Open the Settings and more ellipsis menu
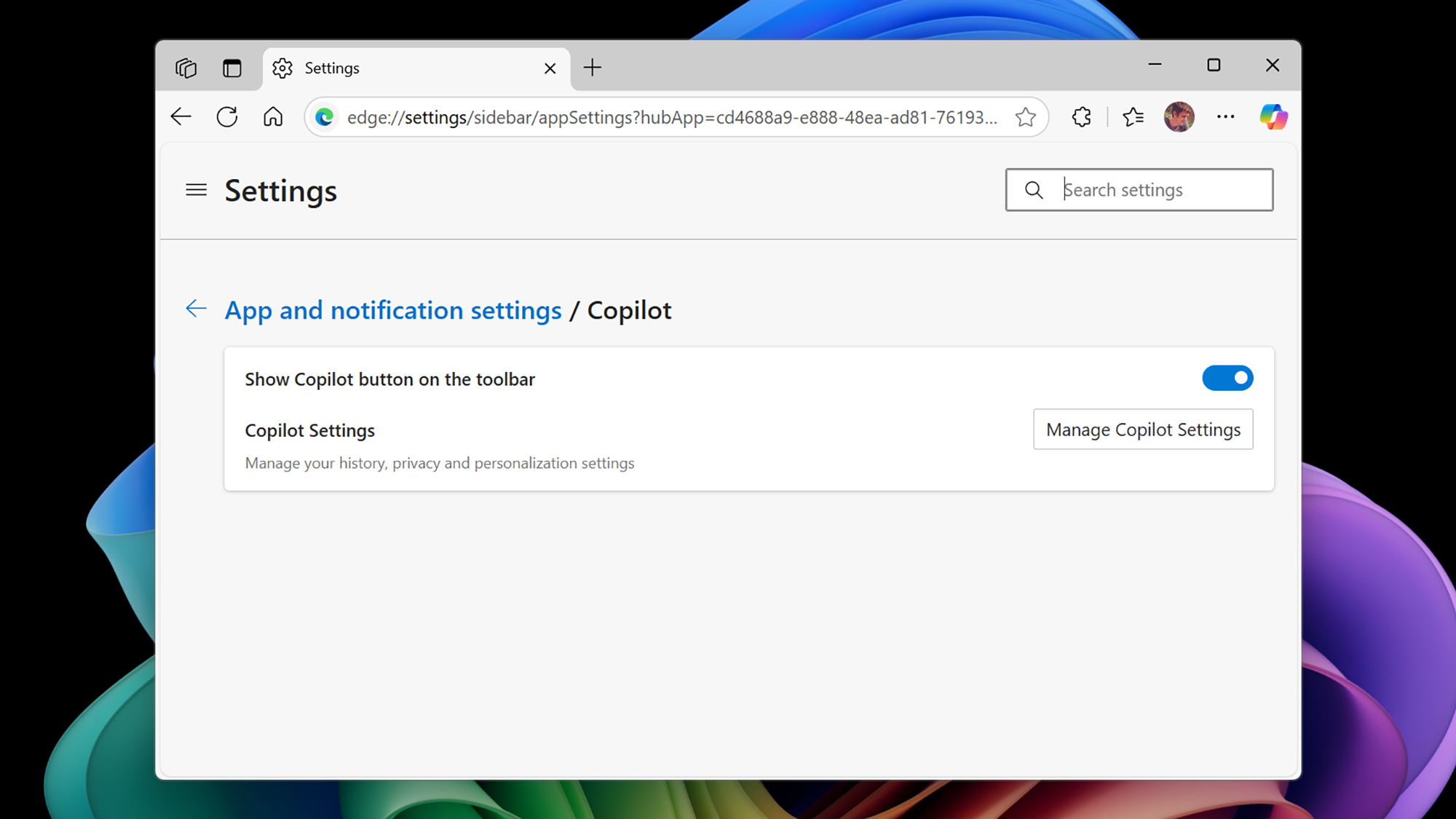Screen dimensions: 1456x819 click(x=1226, y=116)
